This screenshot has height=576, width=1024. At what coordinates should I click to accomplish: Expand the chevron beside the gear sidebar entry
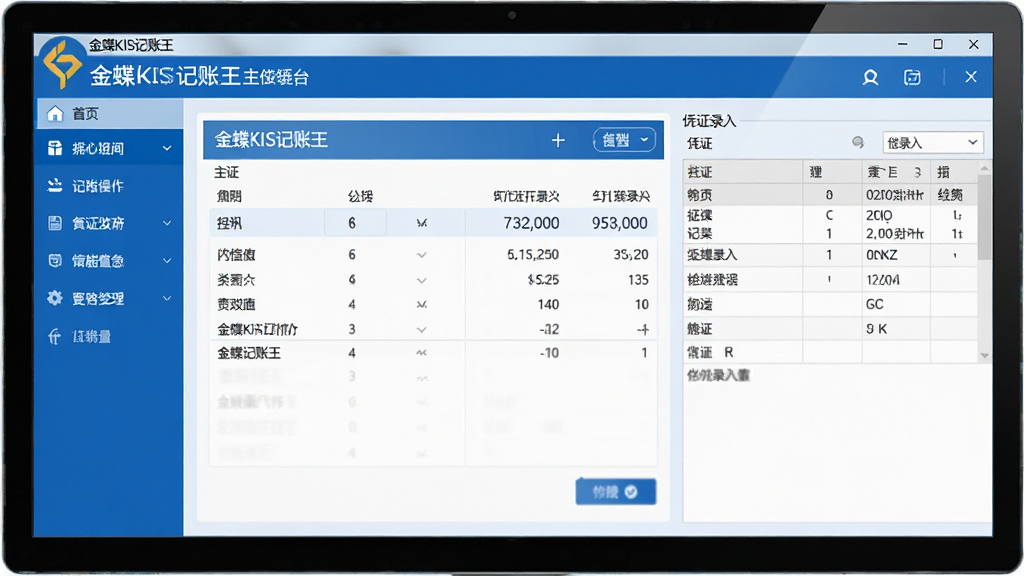tap(167, 298)
